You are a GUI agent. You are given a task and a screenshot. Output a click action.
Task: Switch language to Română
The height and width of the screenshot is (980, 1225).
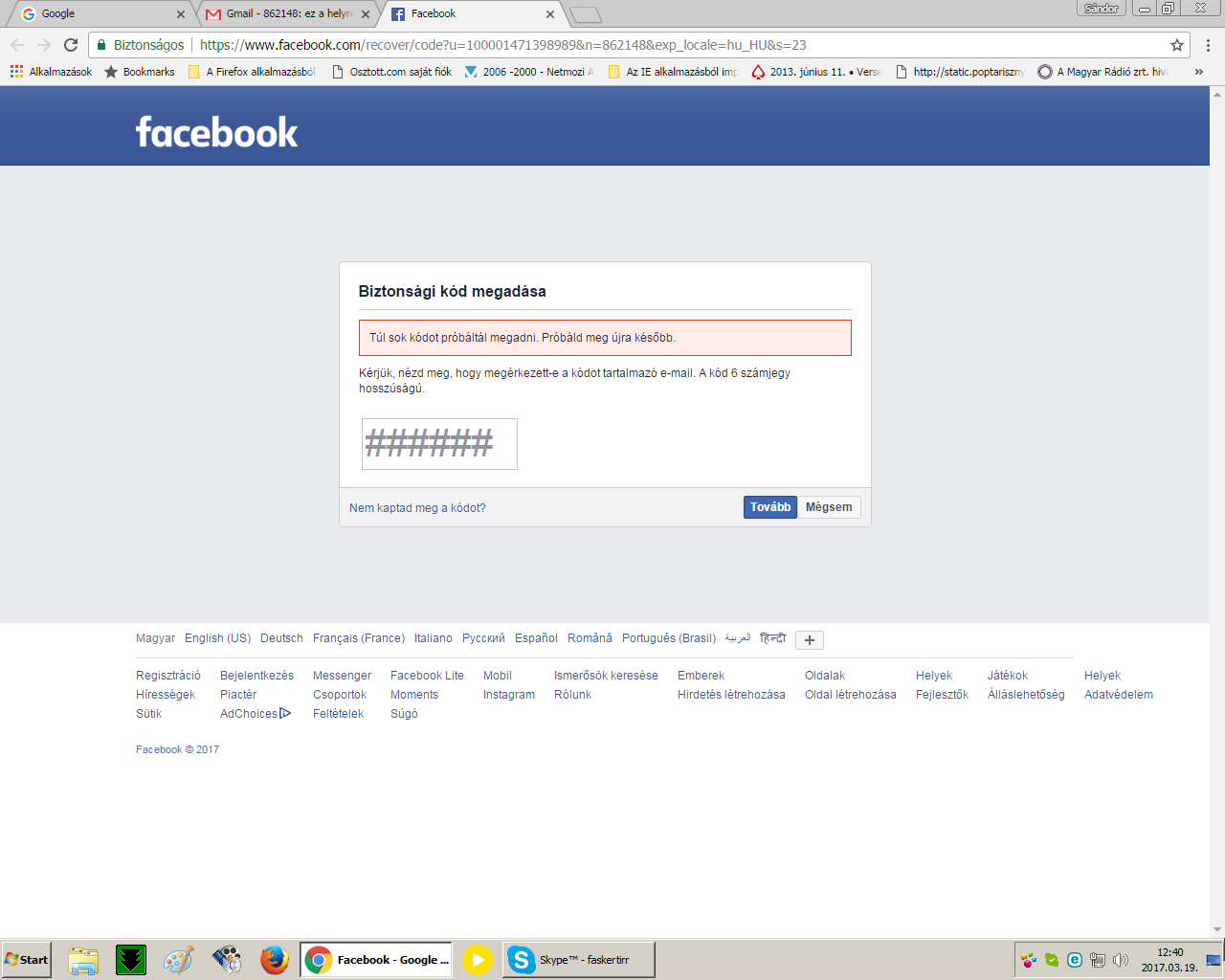click(590, 638)
